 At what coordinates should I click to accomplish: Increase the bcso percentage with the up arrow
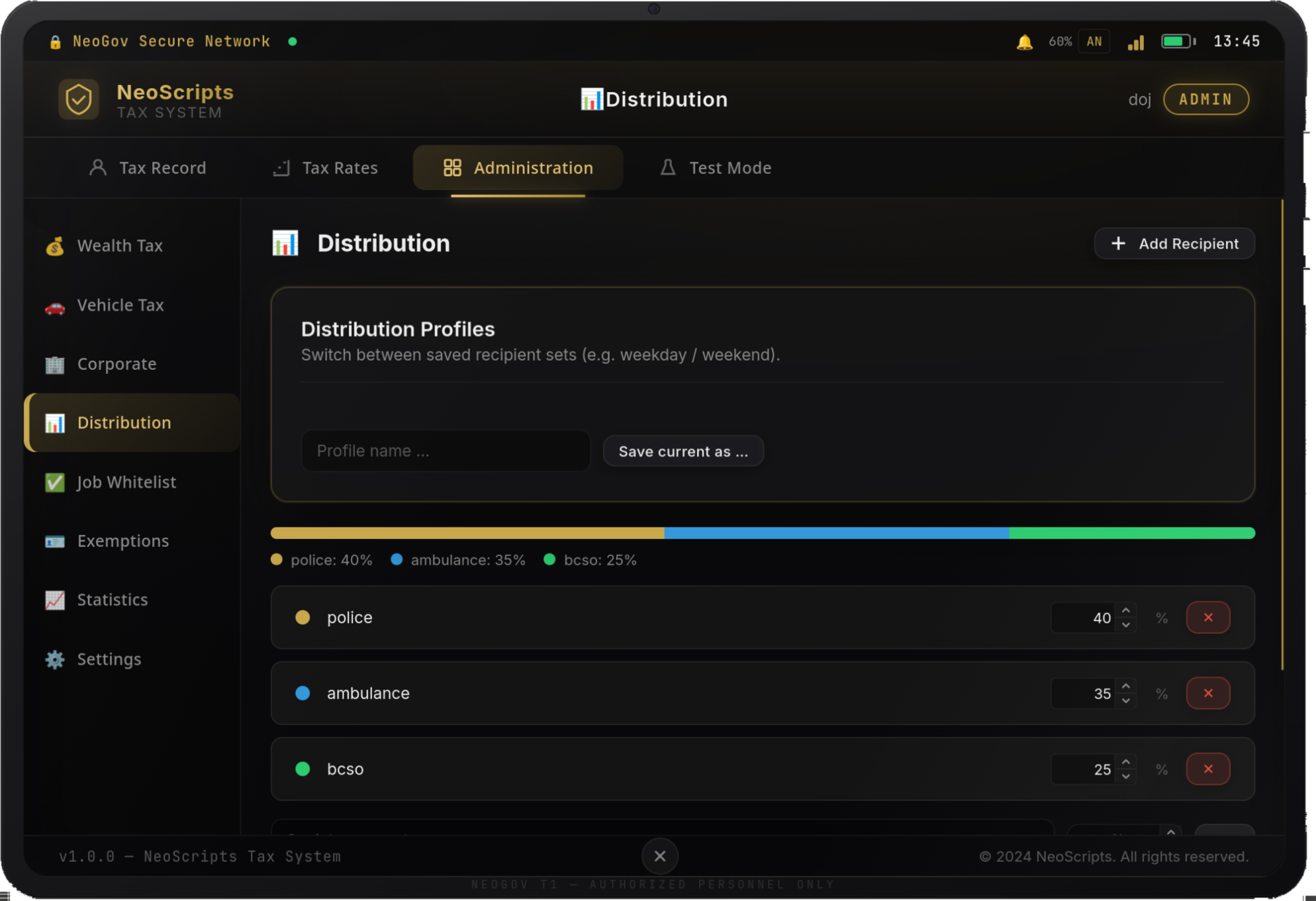click(x=1126, y=762)
